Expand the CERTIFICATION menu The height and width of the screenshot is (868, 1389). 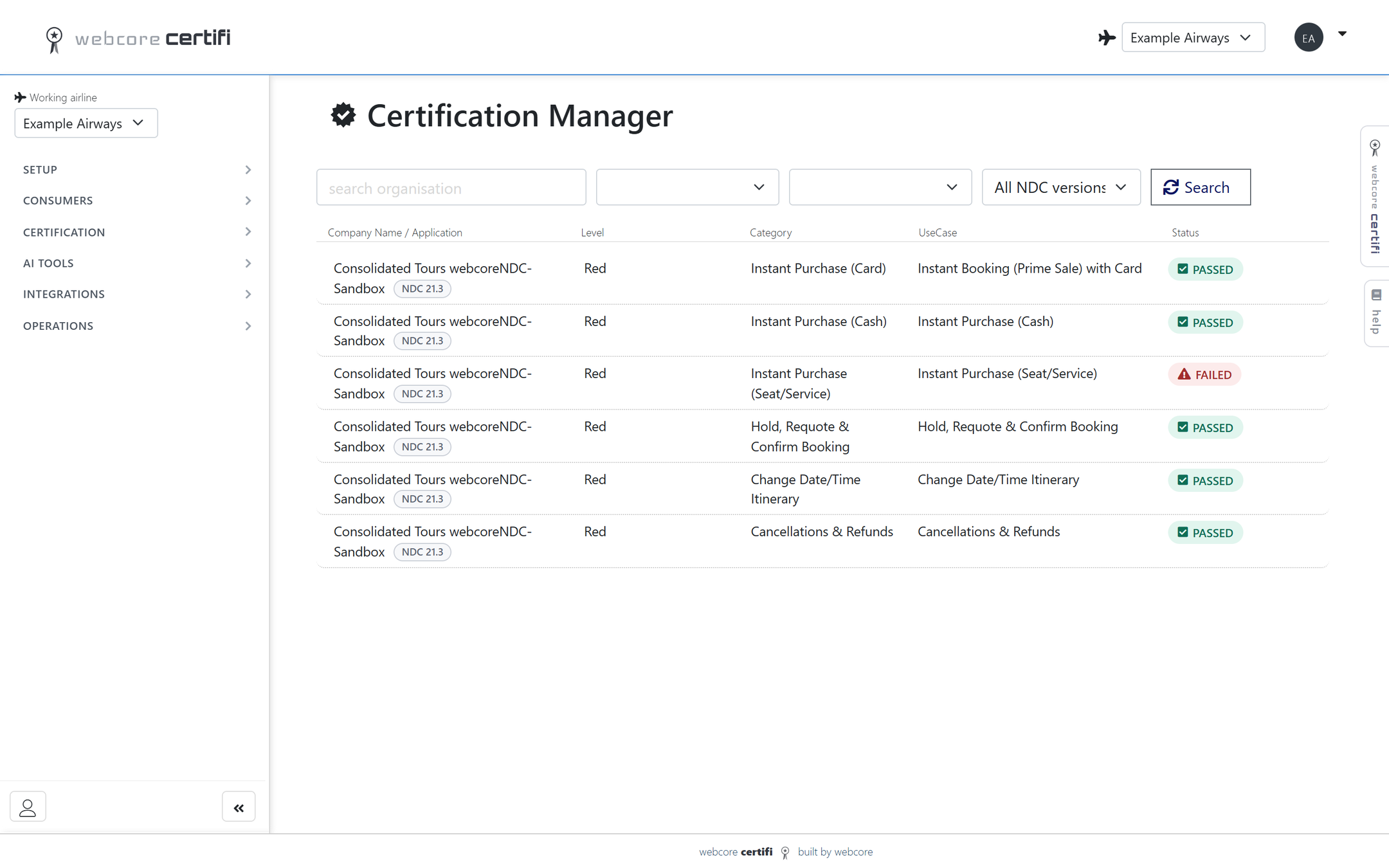point(136,232)
